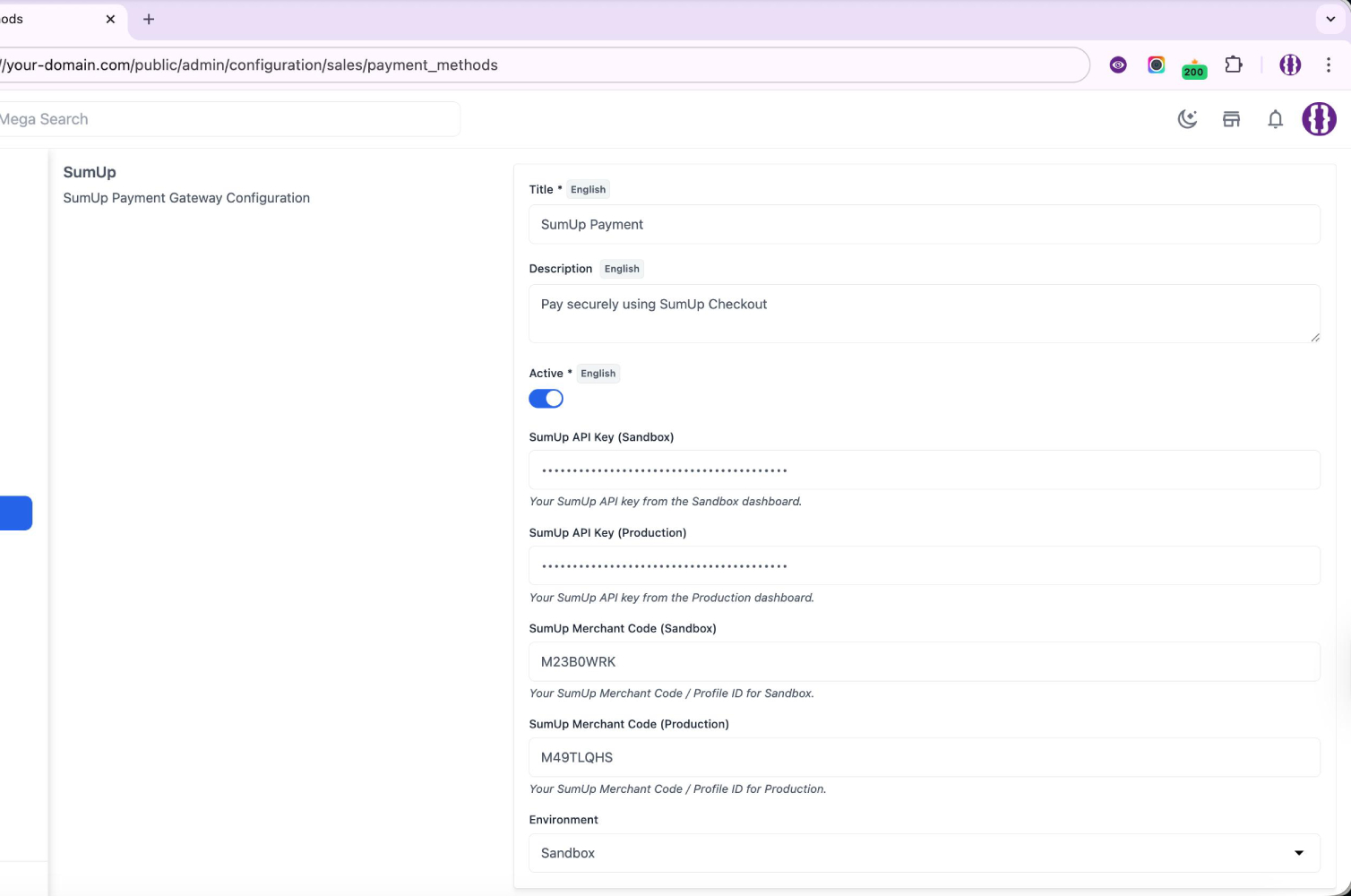1351x896 pixels.
Task: Click the green 200 badge extension
Action: pyautogui.click(x=1194, y=68)
